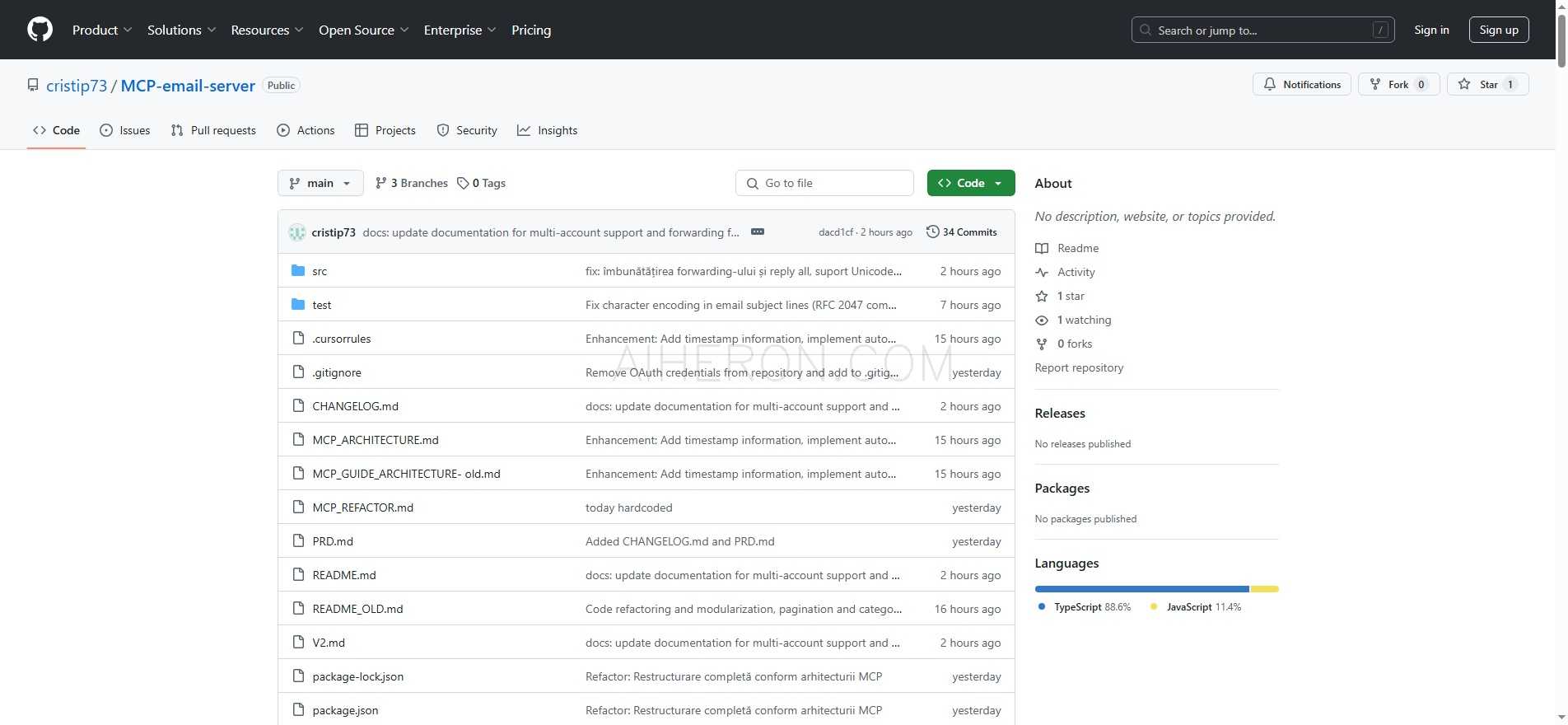Switch to the Insights tab
The height and width of the screenshot is (725, 1568).
[x=548, y=130]
